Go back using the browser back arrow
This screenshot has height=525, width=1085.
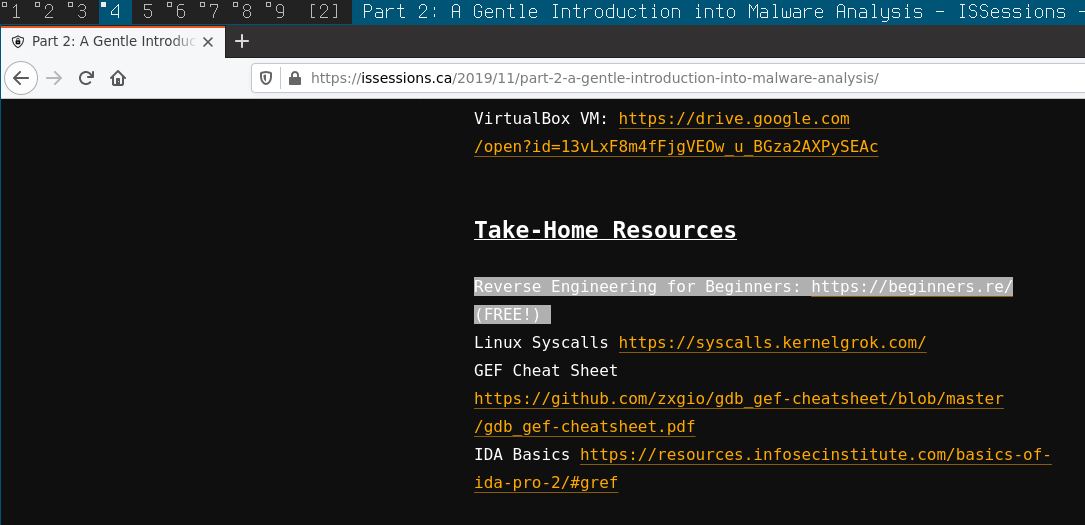(x=21, y=78)
